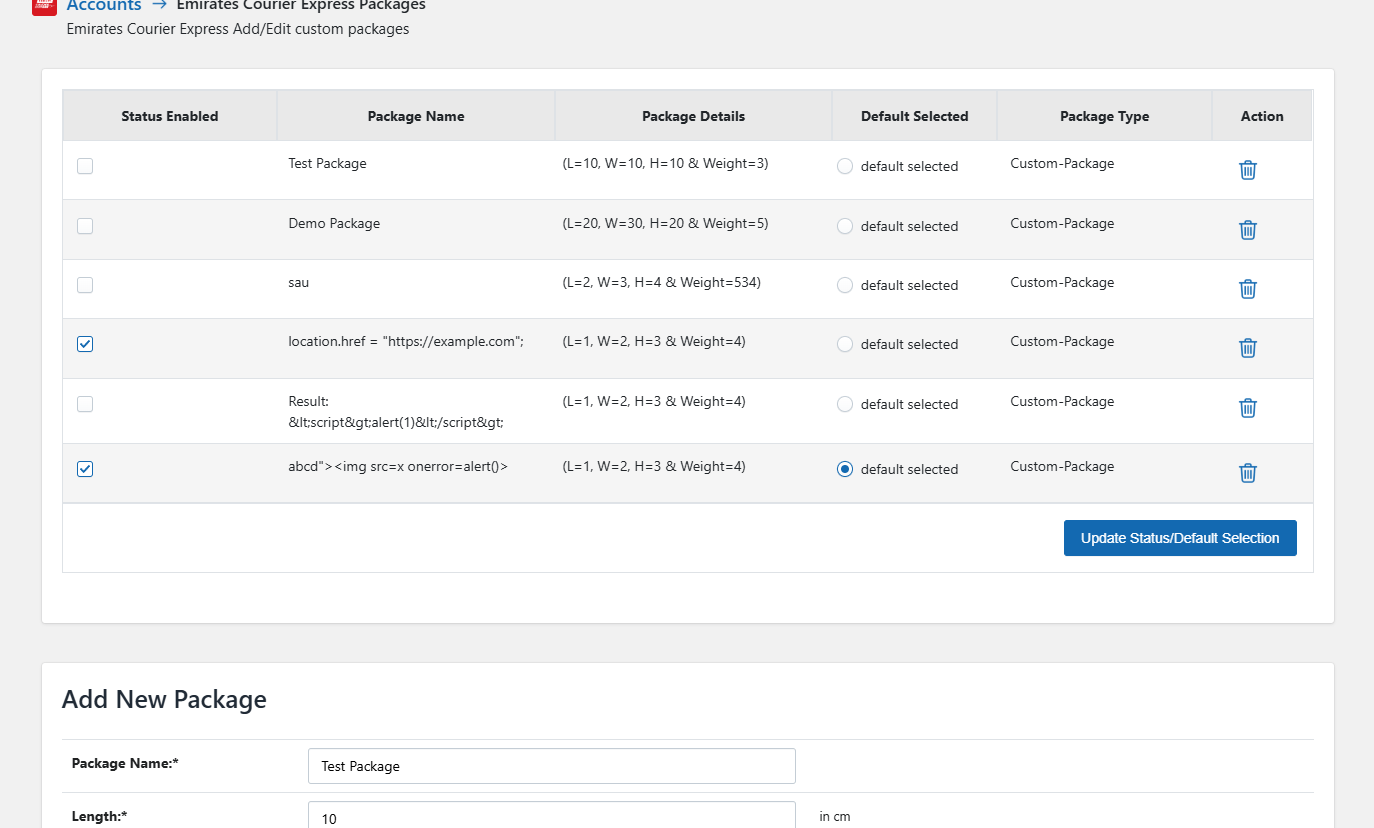
Task: Click the Package Name column header
Action: (416, 116)
